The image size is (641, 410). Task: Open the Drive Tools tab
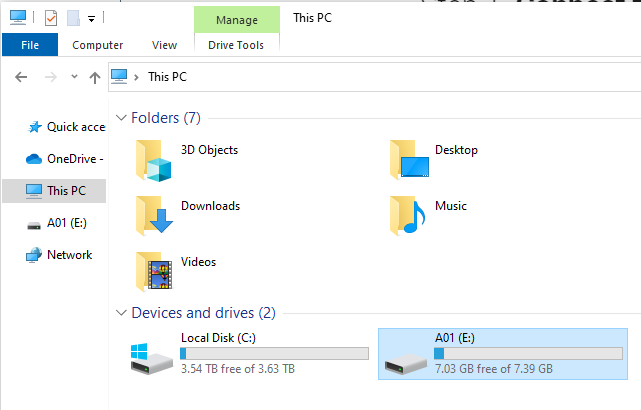(x=236, y=45)
